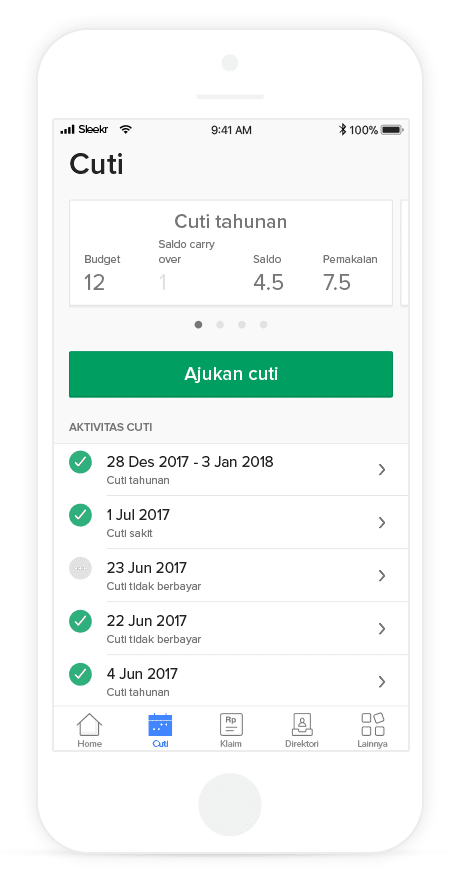Expand the 1 Jul 2017 entry chevron
This screenshot has height=870, width=460.
point(382,523)
